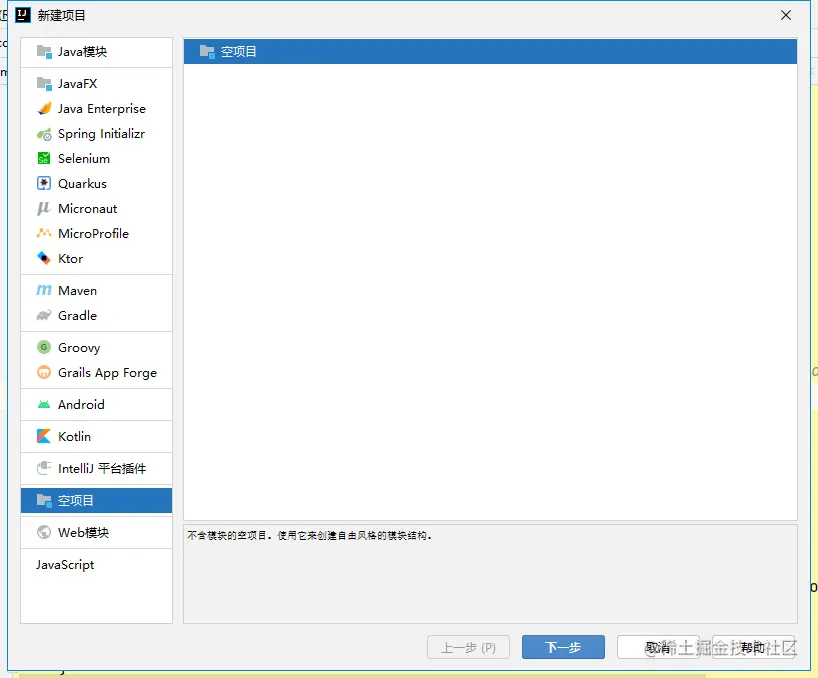Image resolution: width=818 pixels, height=678 pixels.
Task: Click the Micronaut mu icon
Action: (x=44, y=209)
